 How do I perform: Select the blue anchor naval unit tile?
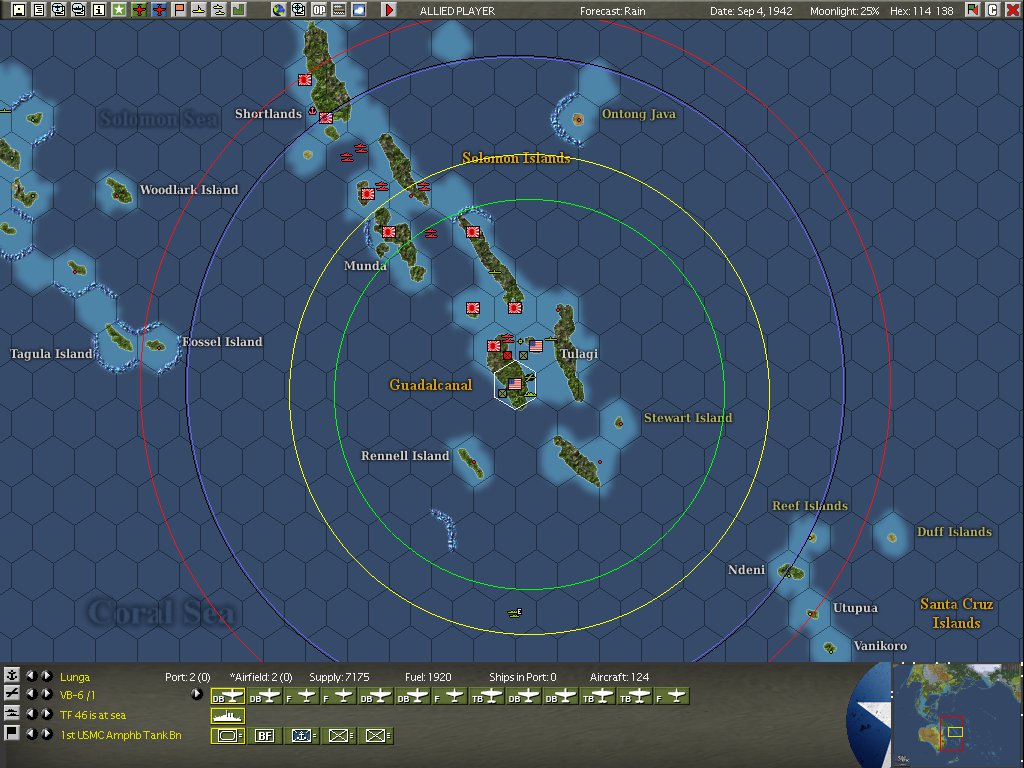(301, 735)
